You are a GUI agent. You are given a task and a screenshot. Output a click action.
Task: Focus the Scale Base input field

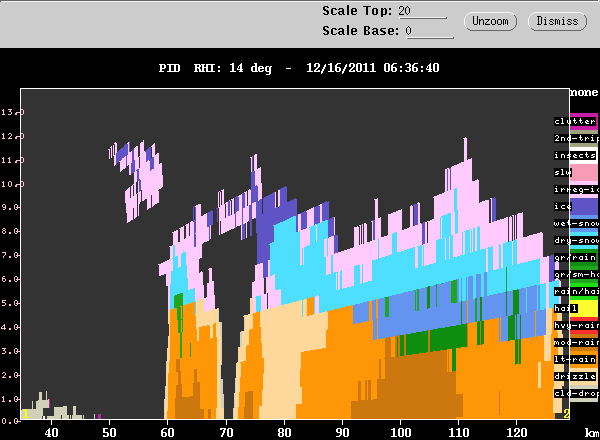tap(429, 31)
